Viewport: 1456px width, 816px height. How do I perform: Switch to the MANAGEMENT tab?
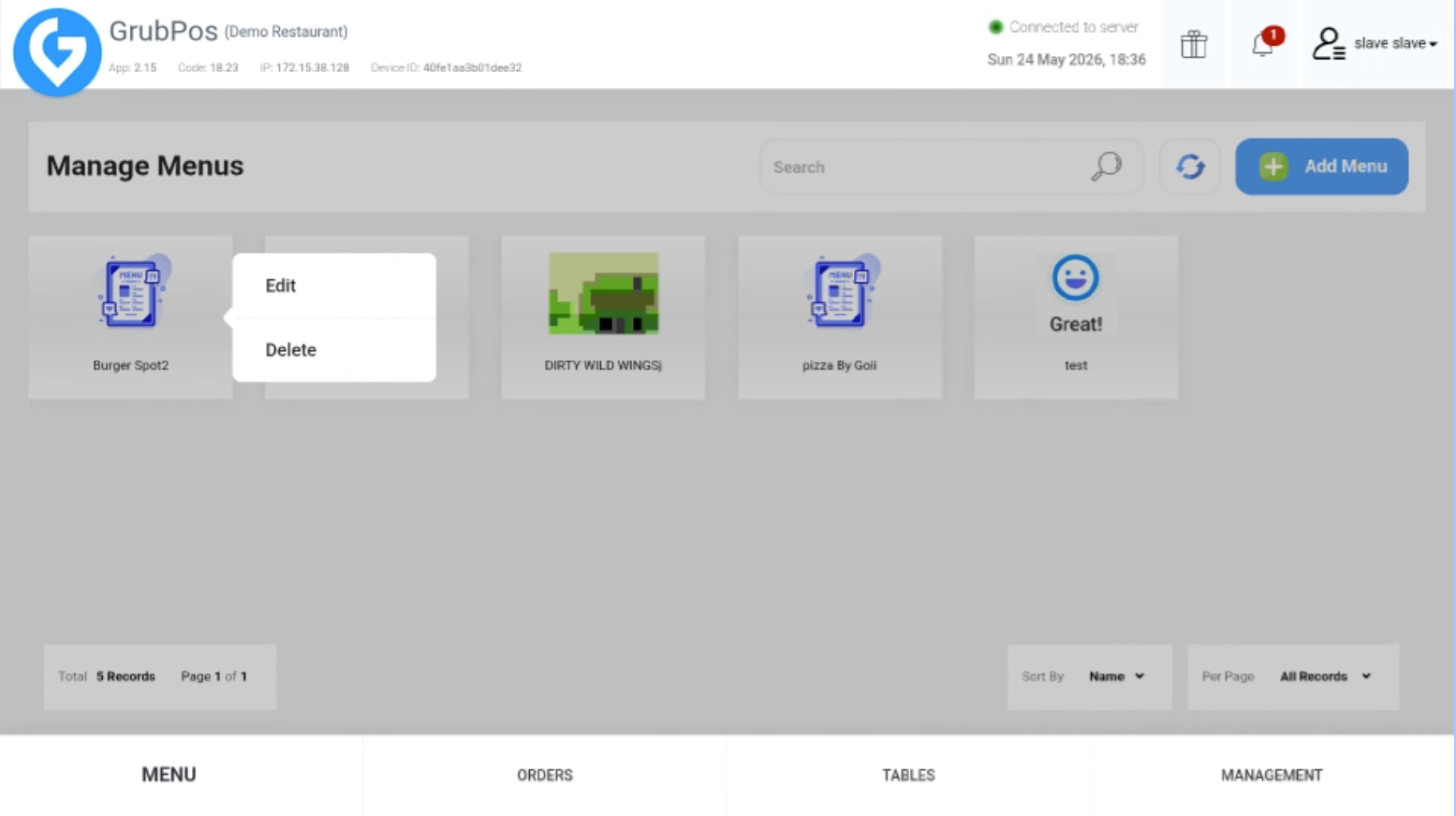click(x=1272, y=775)
